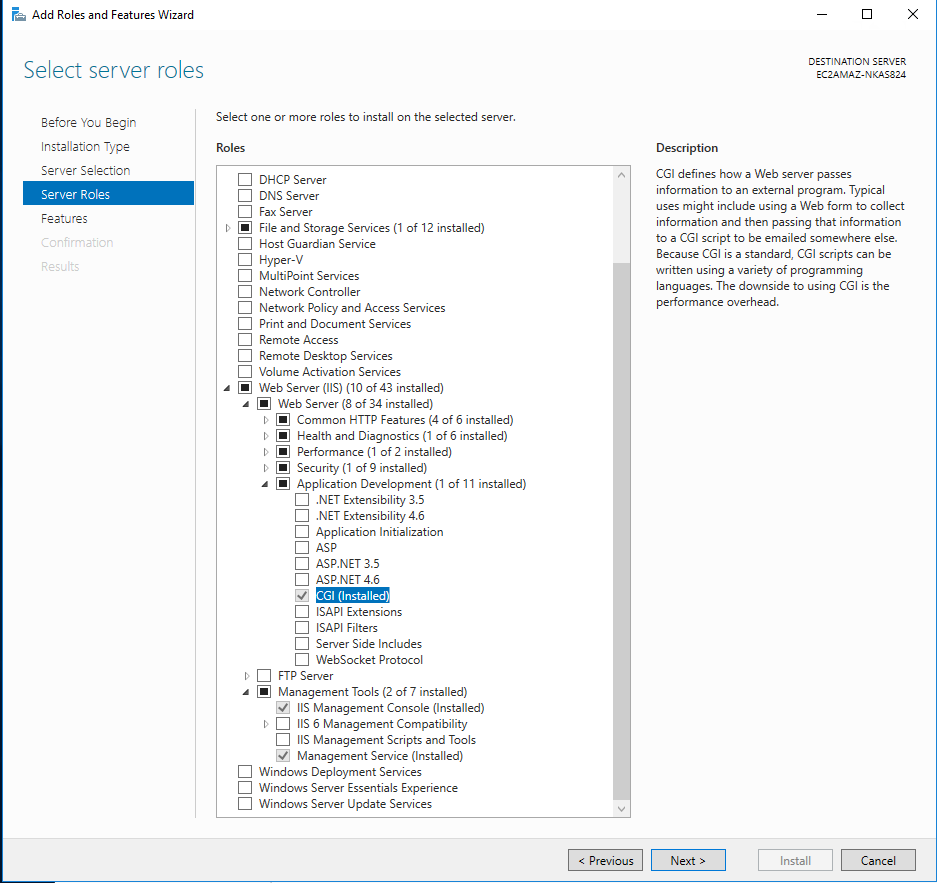This screenshot has width=937, height=883.
Task: Check the Server Side Includes box
Action: point(302,643)
